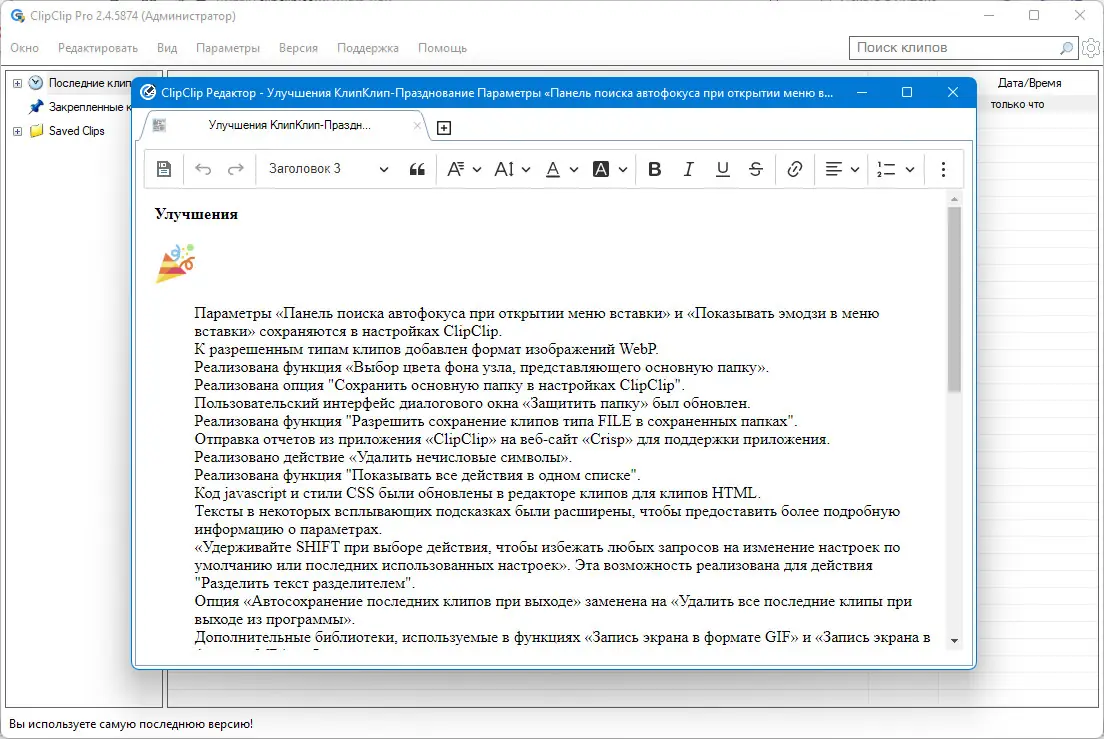The height and width of the screenshot is (739, 1104).
Task: Open the Помощь menu
Action: pos(442,48)
